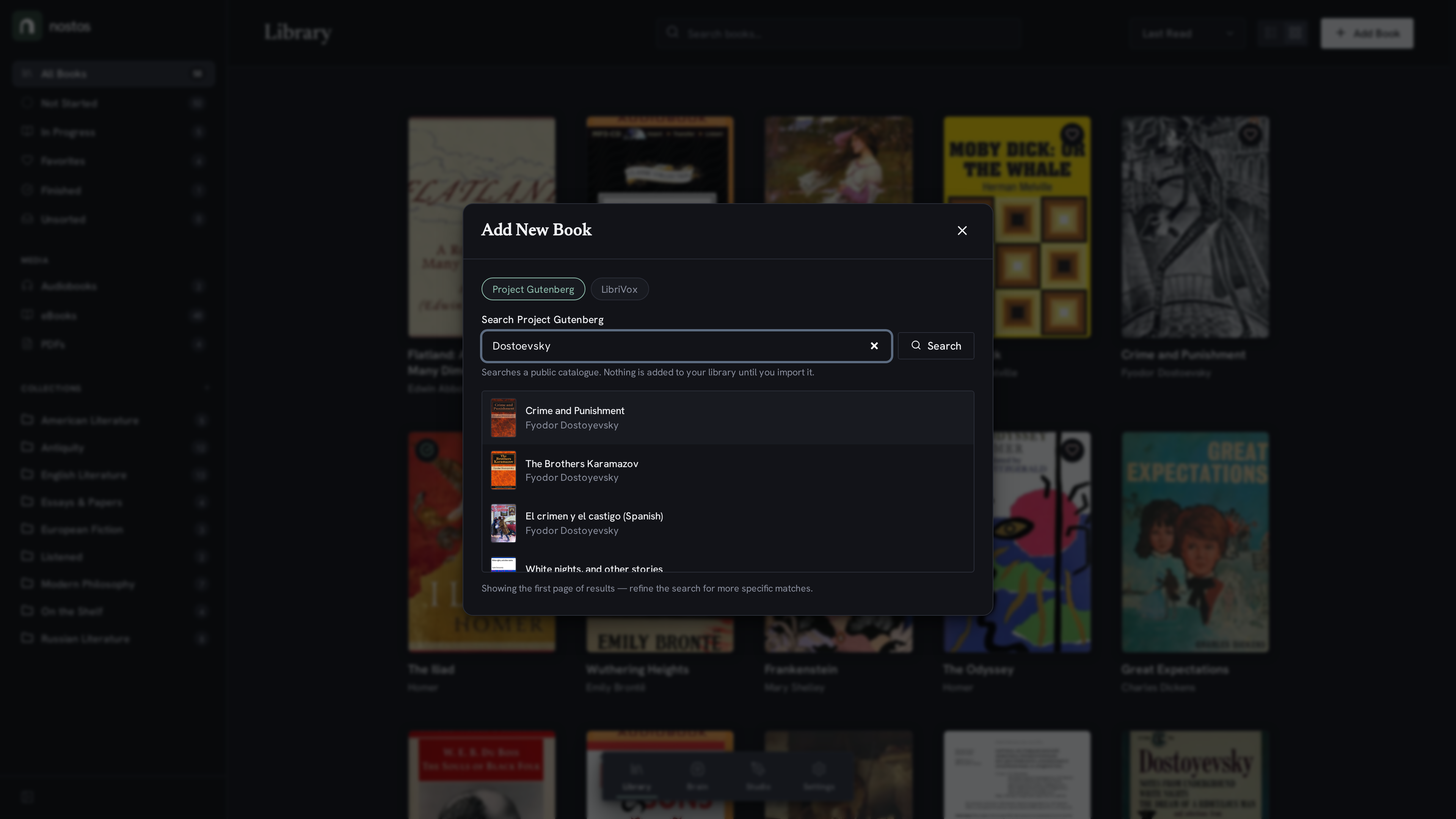Open the Russian Literature collection
The width and height of the screenshot is (1456, 819).
(x=113, y=638)
